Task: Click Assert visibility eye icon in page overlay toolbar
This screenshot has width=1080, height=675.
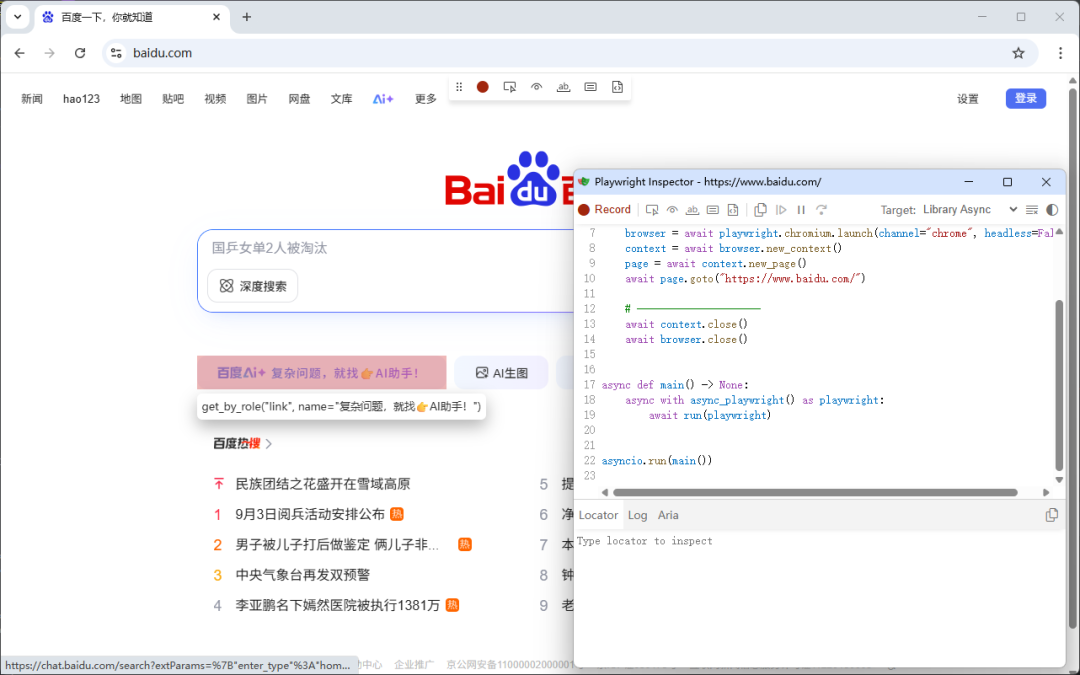Action: point(537,87)
